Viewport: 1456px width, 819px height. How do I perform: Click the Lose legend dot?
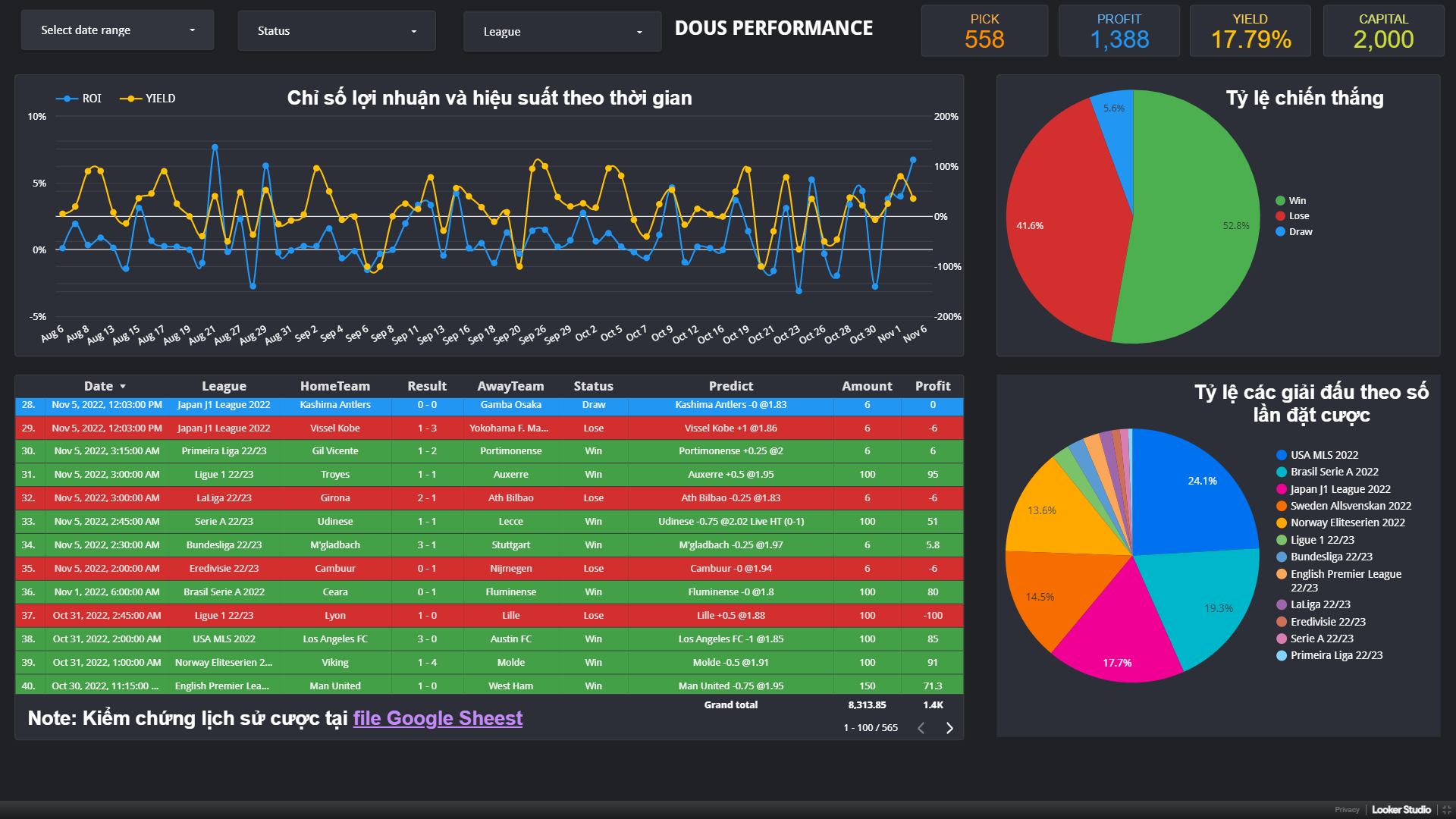click(x=1280, y=216)
